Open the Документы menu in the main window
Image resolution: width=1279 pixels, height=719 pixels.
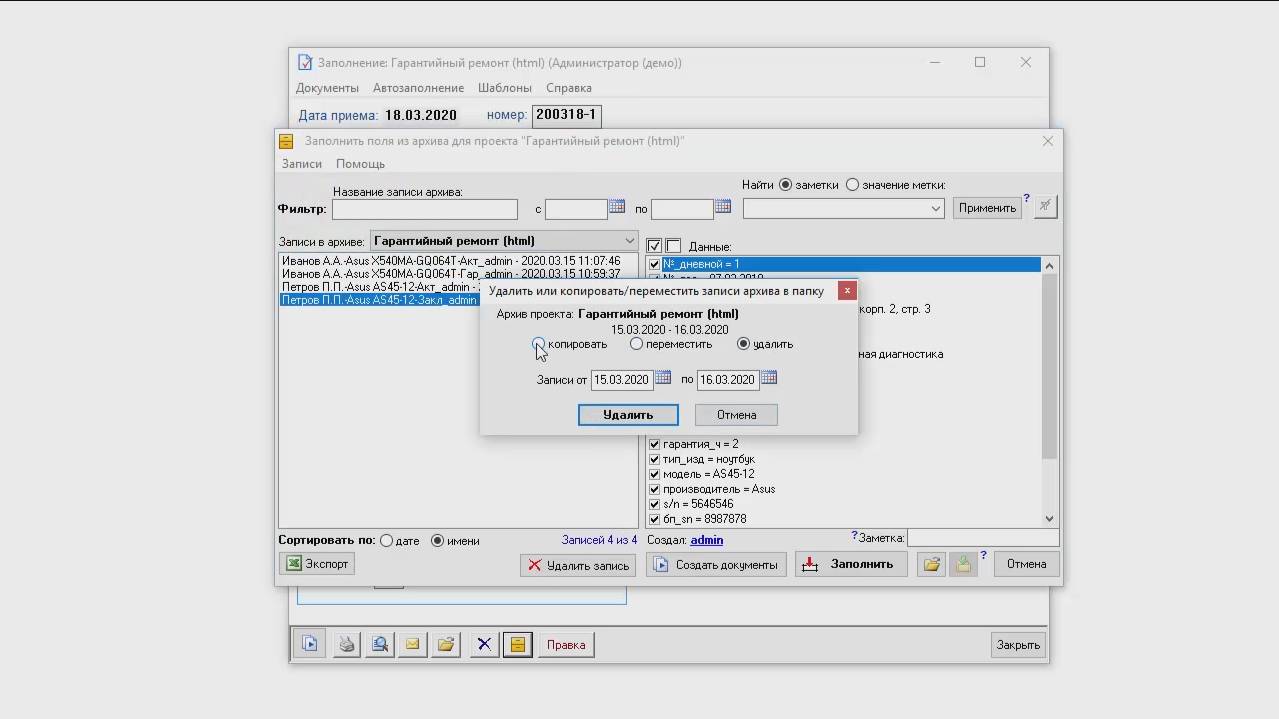coord(327,88)
